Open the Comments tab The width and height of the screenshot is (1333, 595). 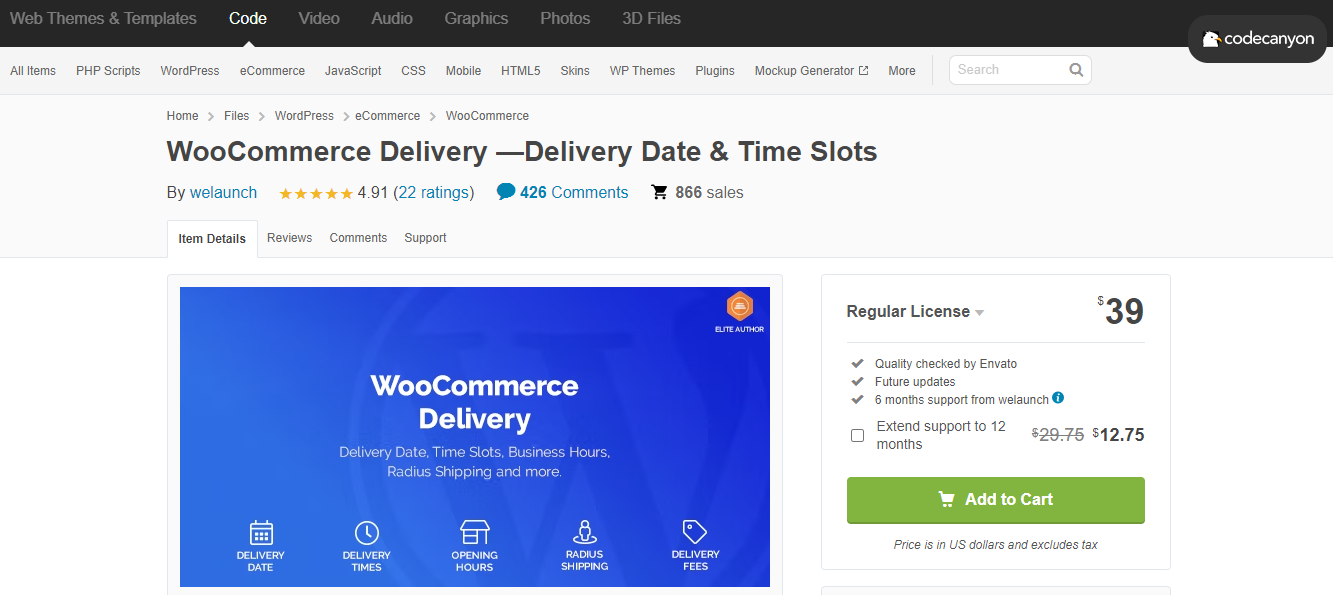tap(358, 238)
